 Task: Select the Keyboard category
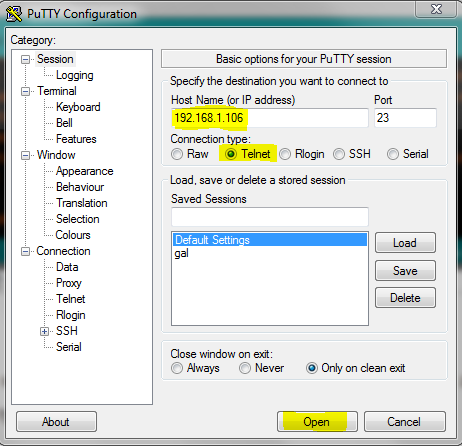click(78, 107)
